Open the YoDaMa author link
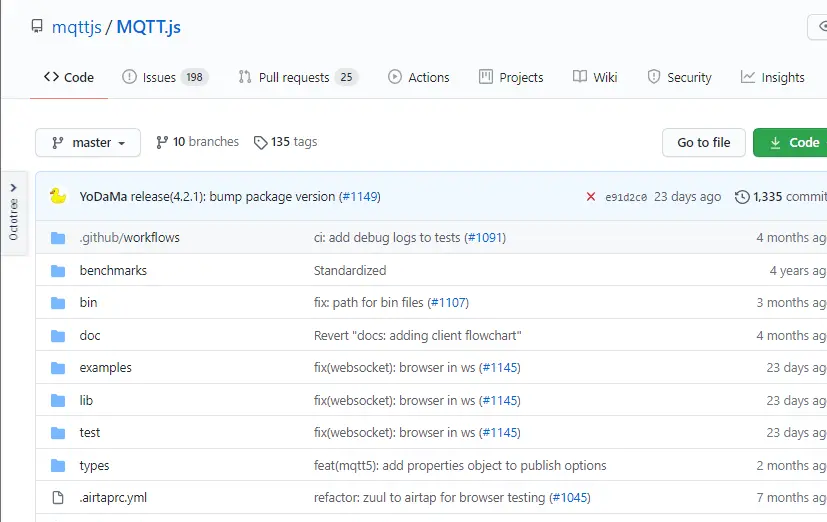 point(103,197)
